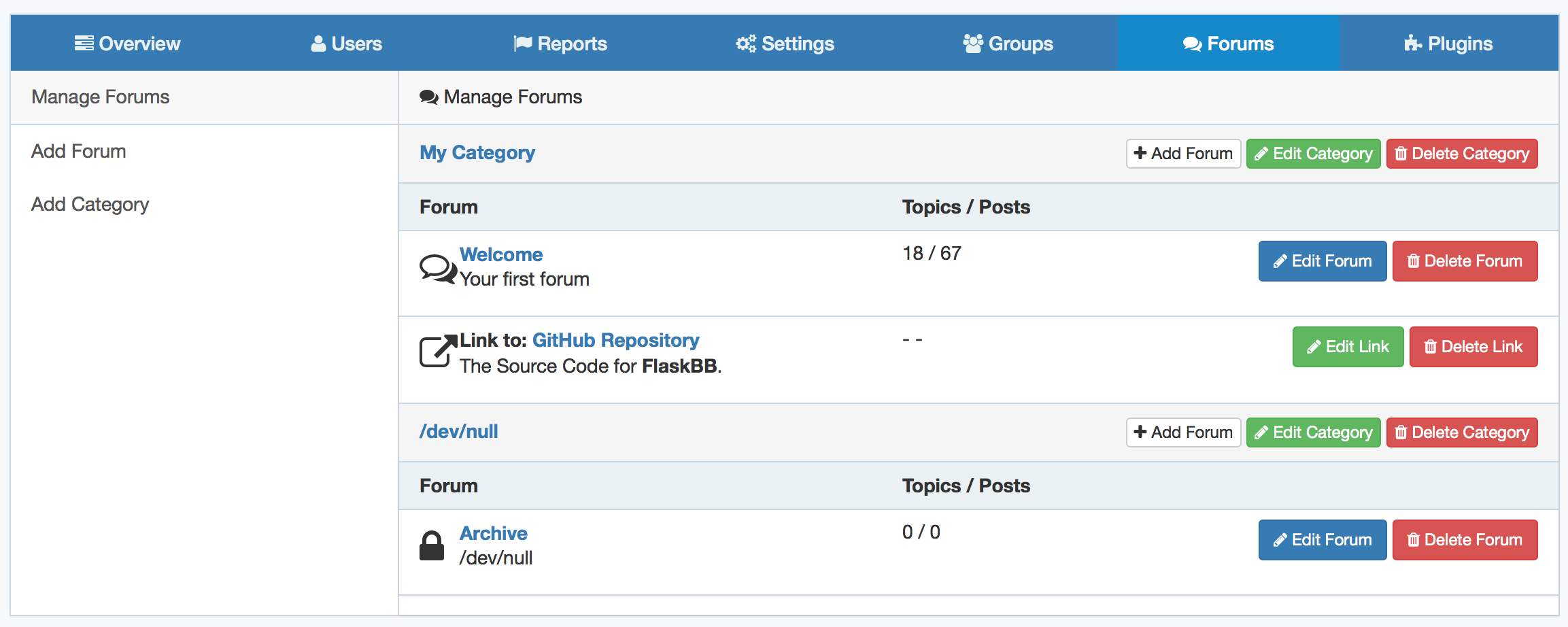
Task: Delete the /dev/null category
Action: coord(1462,433)
